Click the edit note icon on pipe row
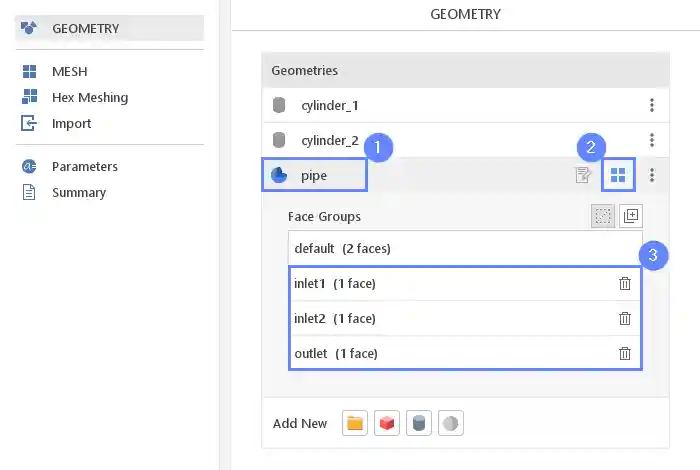This screenshot has height=470, width=700. tap(583, 176)
